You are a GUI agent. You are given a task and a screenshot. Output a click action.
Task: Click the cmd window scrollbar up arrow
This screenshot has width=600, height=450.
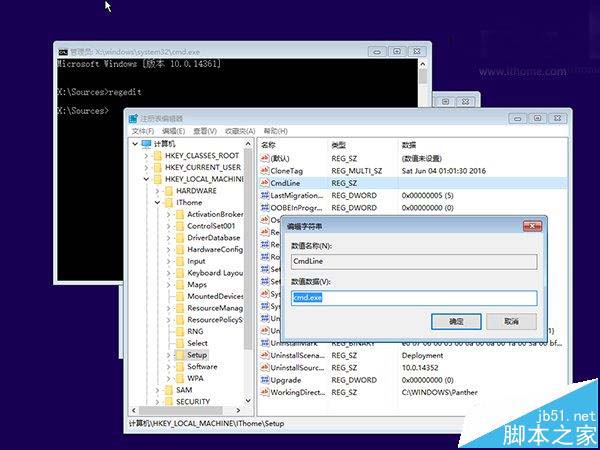(x=422, y=64)
